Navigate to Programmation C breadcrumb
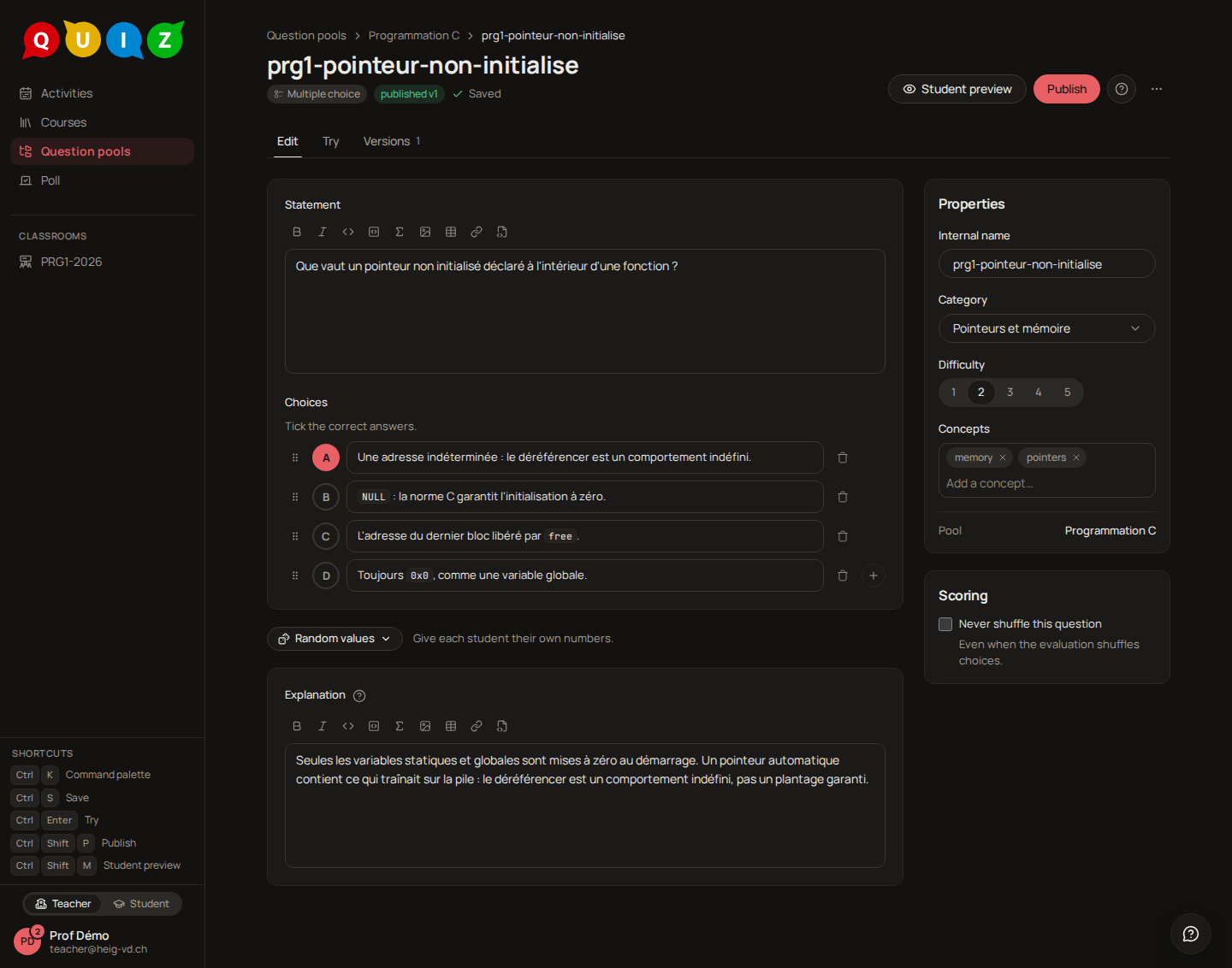 pos(414,36)
